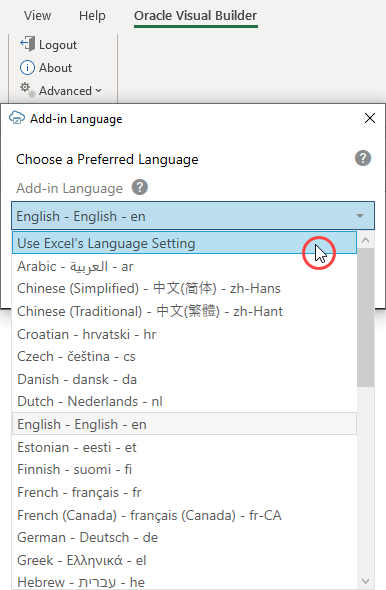Viewport: 386px width, 590px height.
Task: Open help next to Add-in Language label
Action: coord(140,187)
